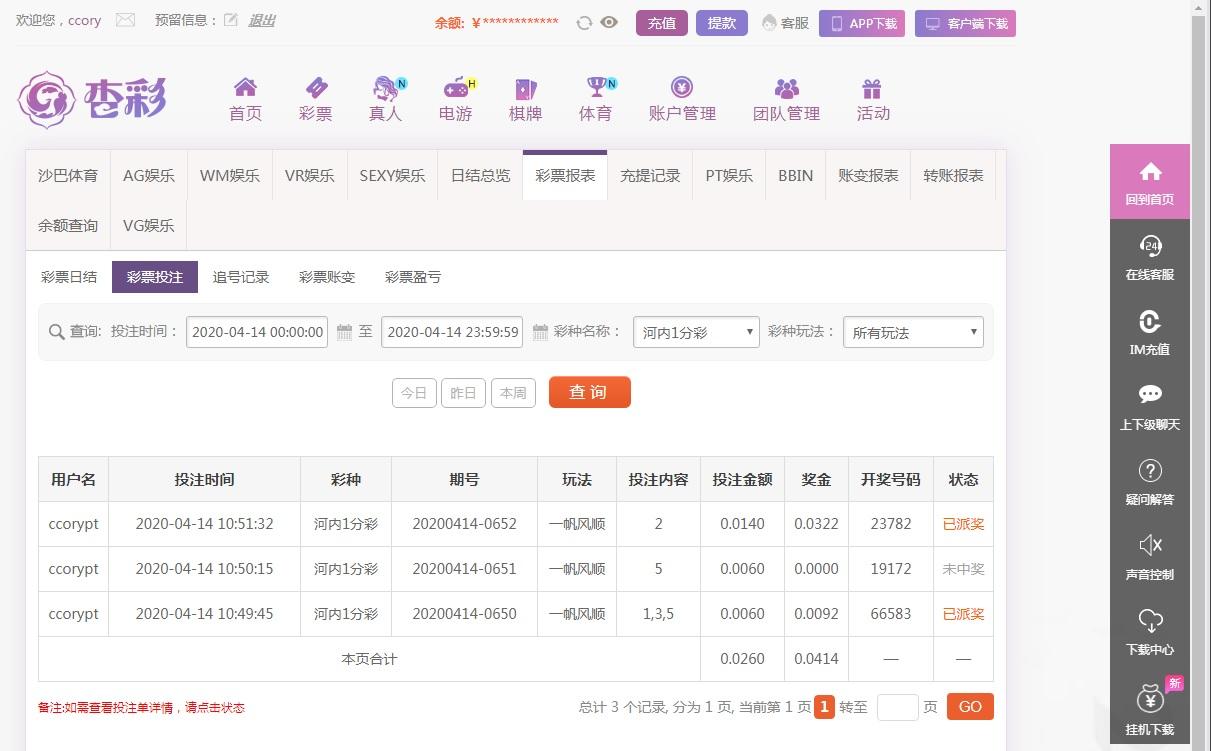Viewport: 1211px width, 751px height.
Task: Select the 追号记录 sub-tab
Action: [x=241, y=277]
